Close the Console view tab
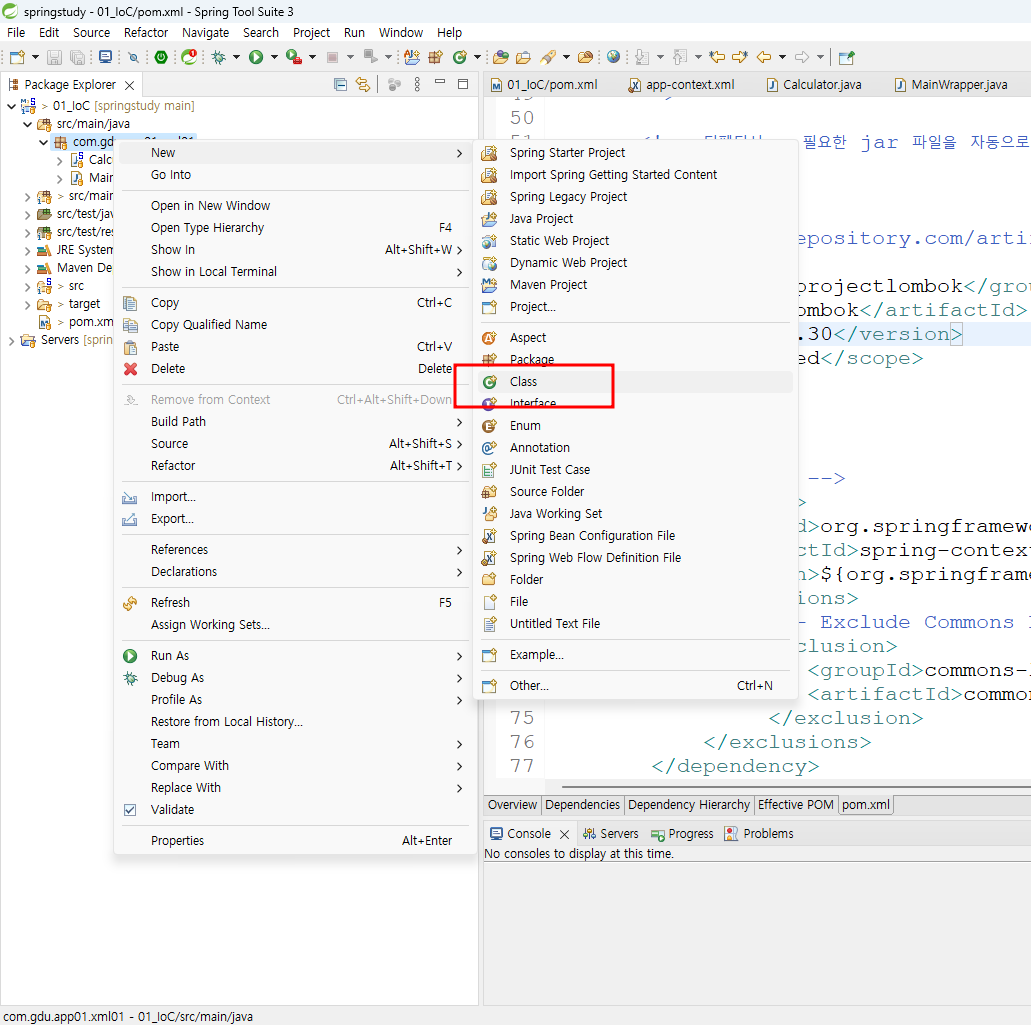1031x1025 pixels. pyautogui.click(x=564, y=834)
